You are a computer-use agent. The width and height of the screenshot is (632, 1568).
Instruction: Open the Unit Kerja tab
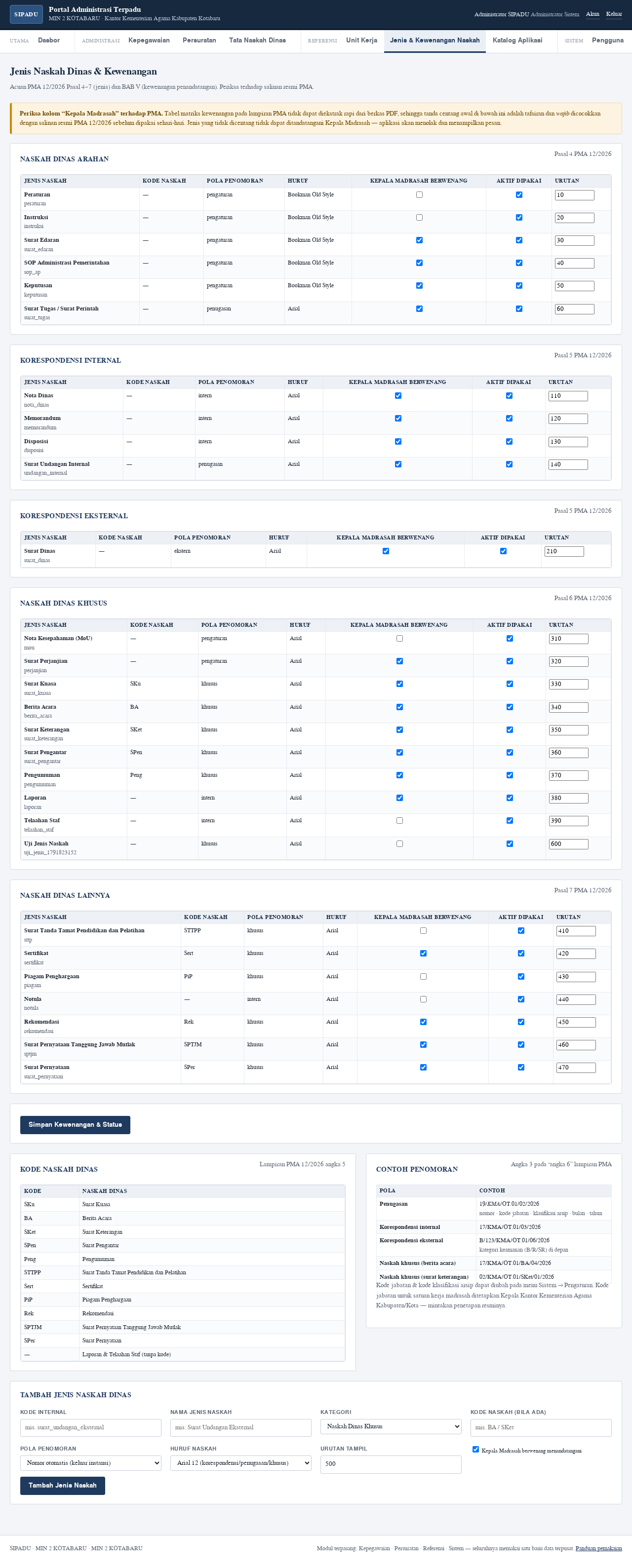coord(361,40)
